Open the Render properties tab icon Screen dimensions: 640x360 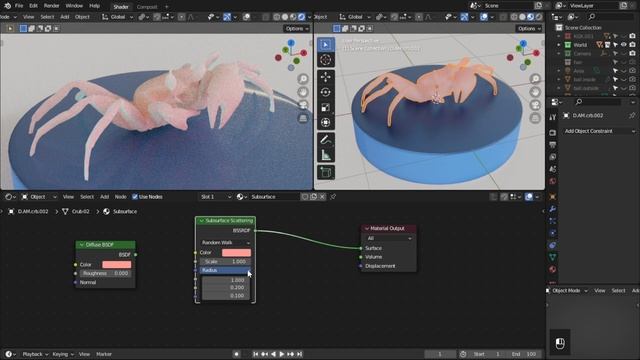552,133
